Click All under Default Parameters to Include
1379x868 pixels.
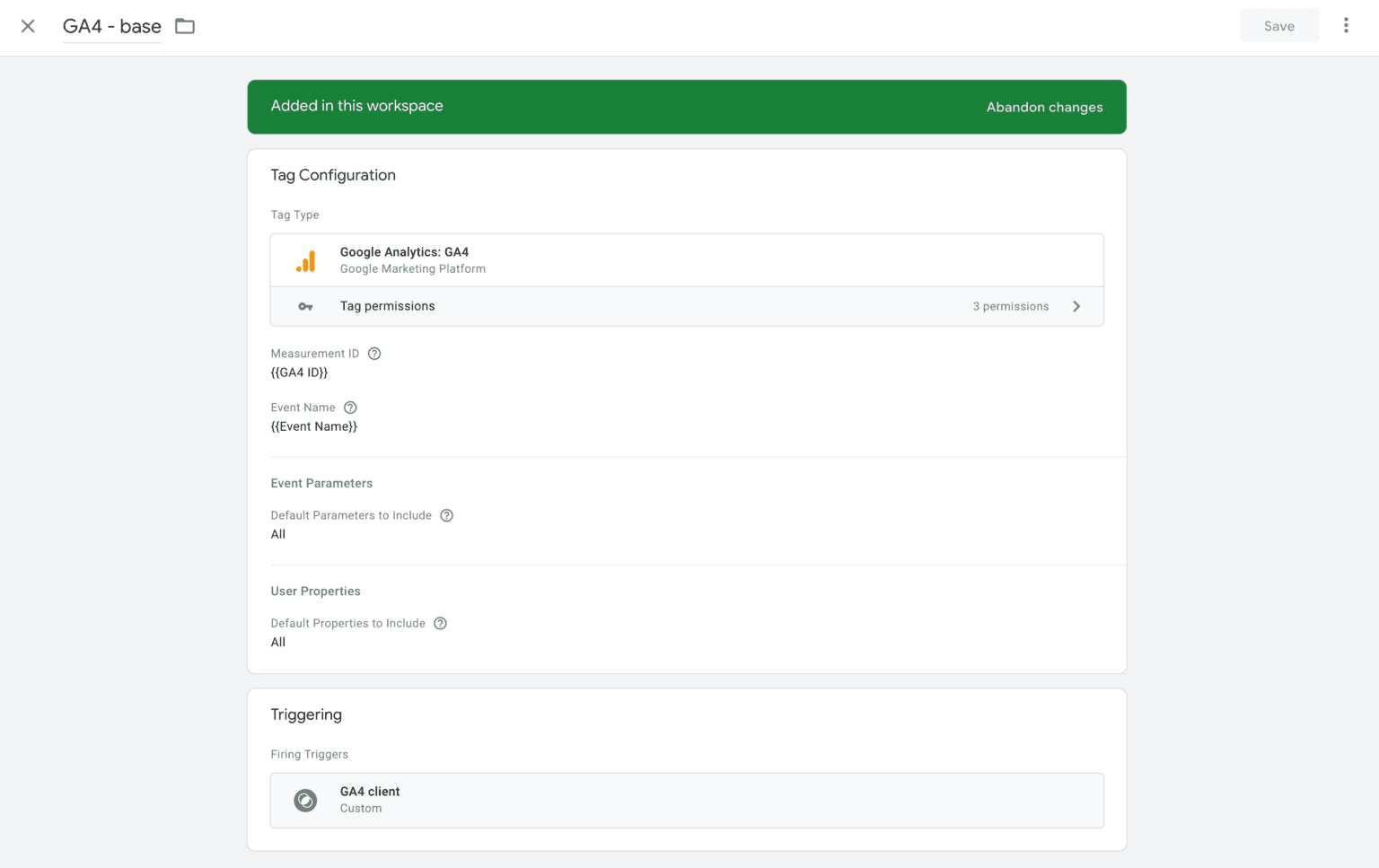coord(278,534)
